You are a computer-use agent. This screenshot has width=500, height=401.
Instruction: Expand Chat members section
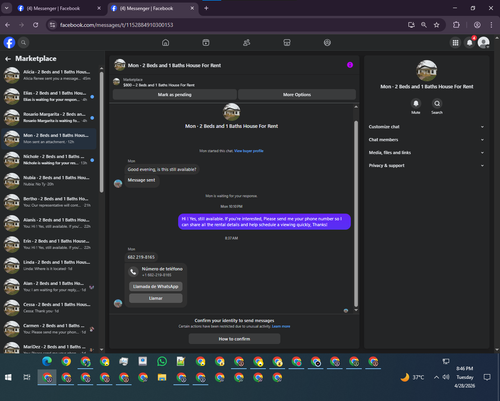(426, 140)
